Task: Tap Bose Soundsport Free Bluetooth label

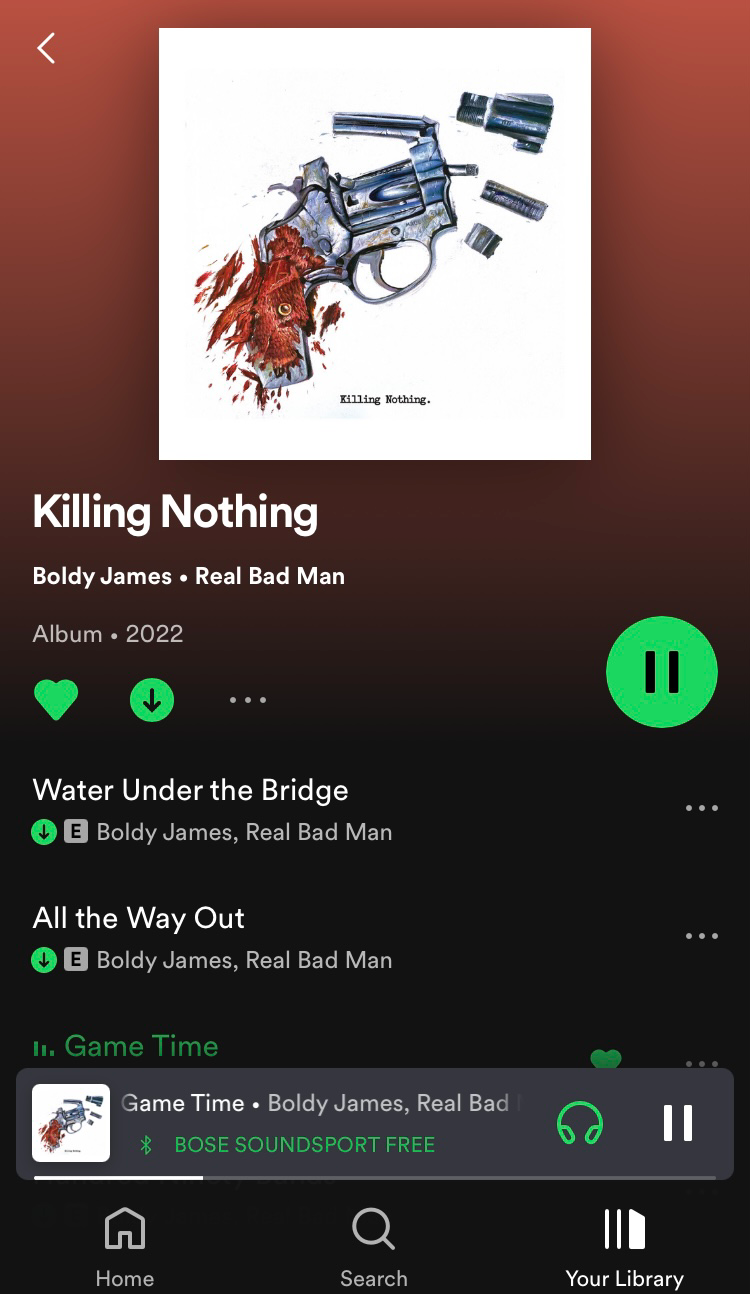Action: click(x=304, y=1145)
